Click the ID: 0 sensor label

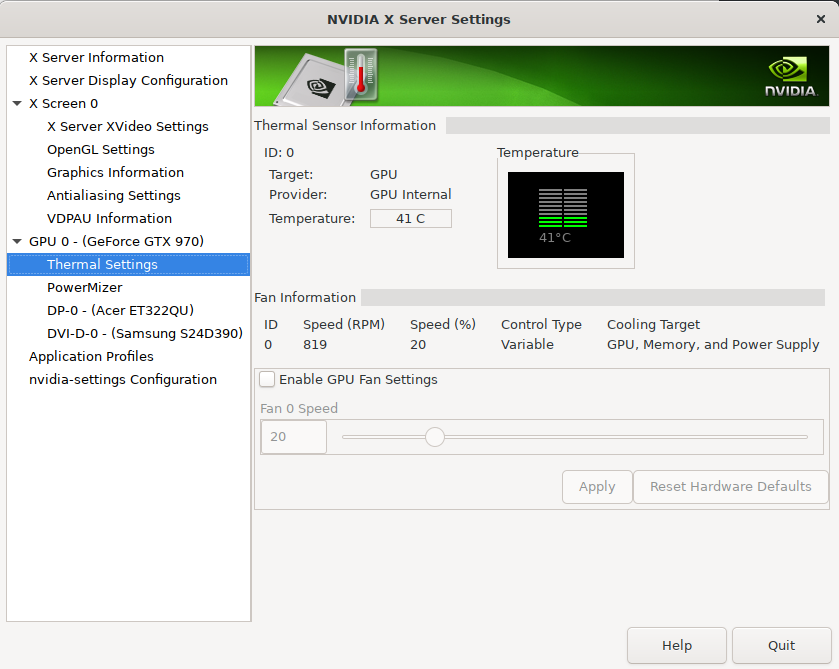(279, 153)
